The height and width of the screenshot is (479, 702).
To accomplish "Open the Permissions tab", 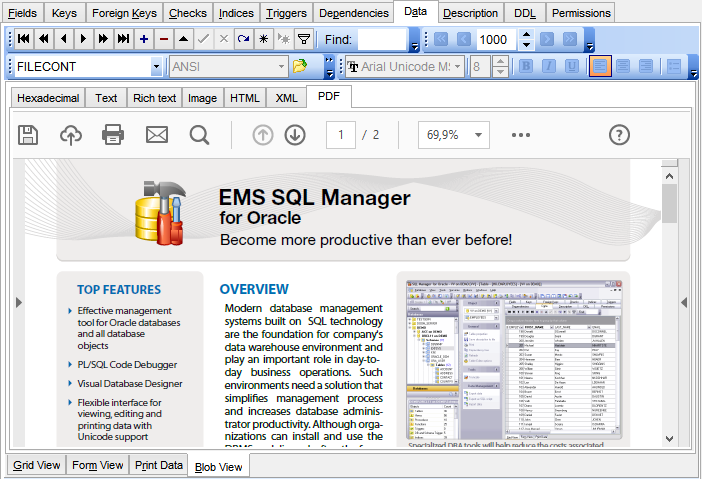I will click(581, 13).
